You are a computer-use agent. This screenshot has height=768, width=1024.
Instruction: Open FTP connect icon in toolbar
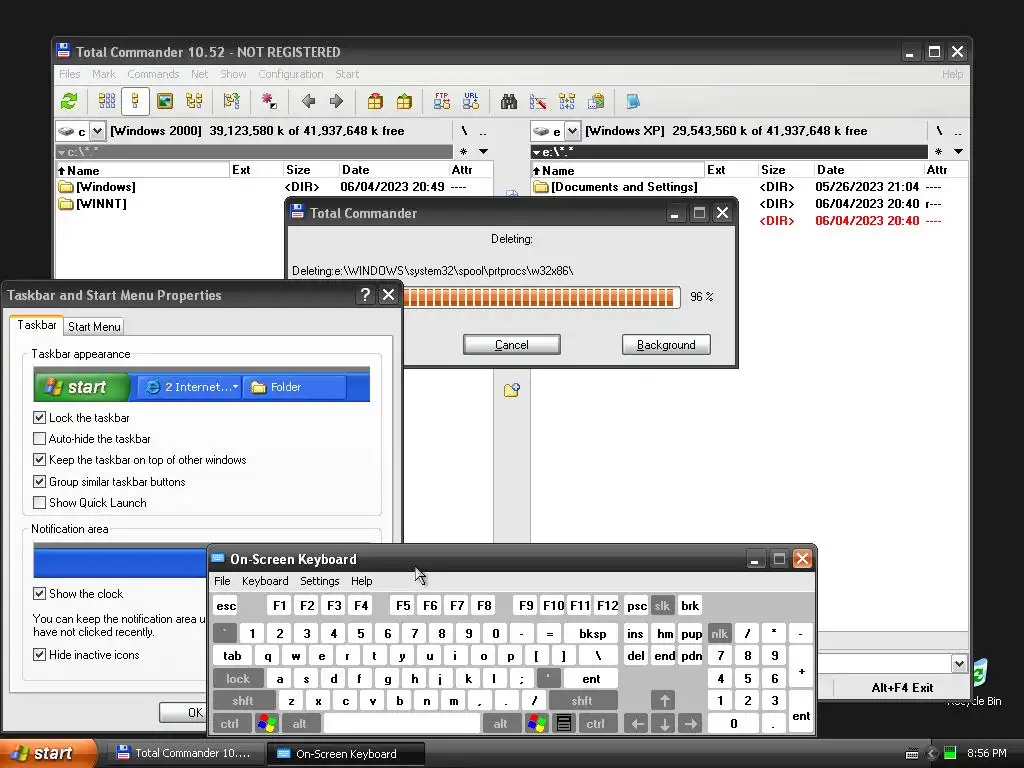click(x=441, y=101)
